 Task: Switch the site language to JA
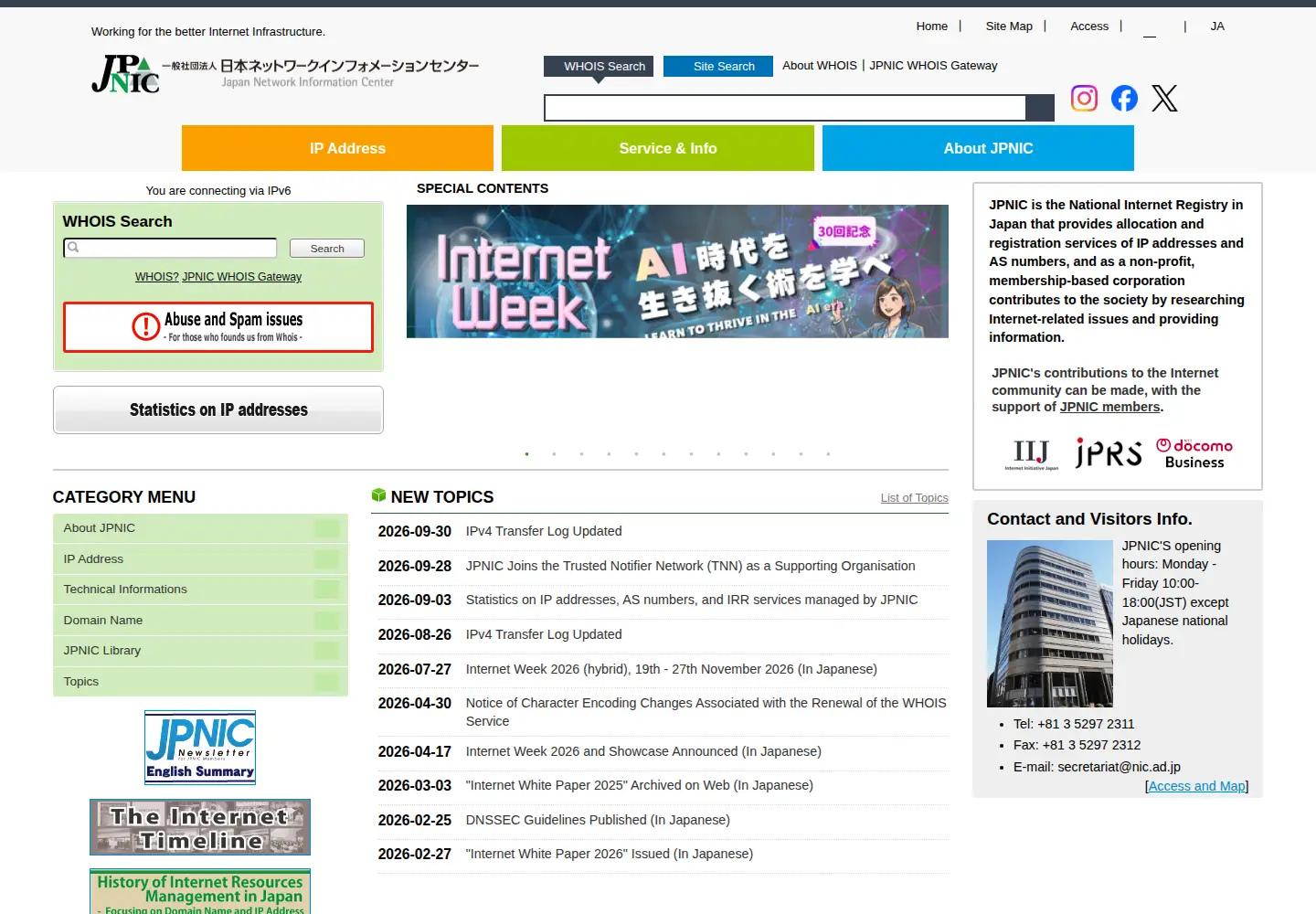[x=1217, y=27]
